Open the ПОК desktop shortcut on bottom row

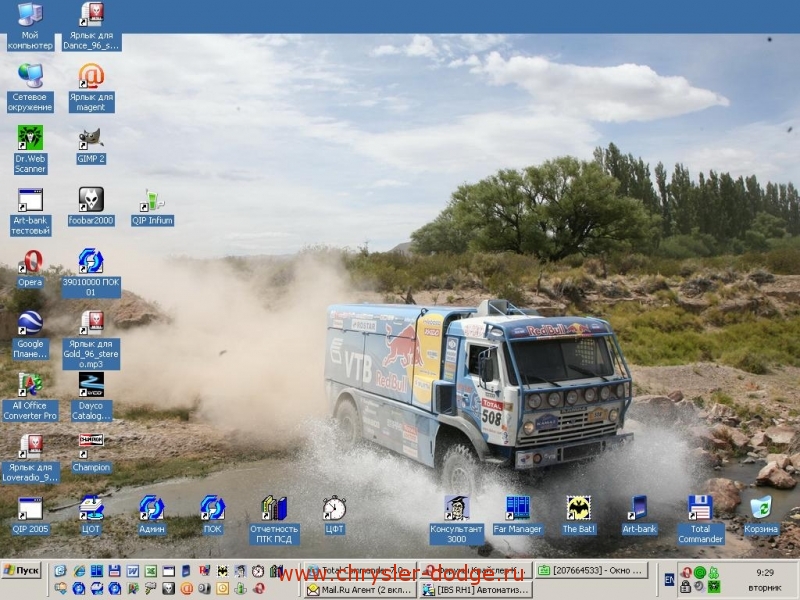pyautogui.click(x=212, y=515)
